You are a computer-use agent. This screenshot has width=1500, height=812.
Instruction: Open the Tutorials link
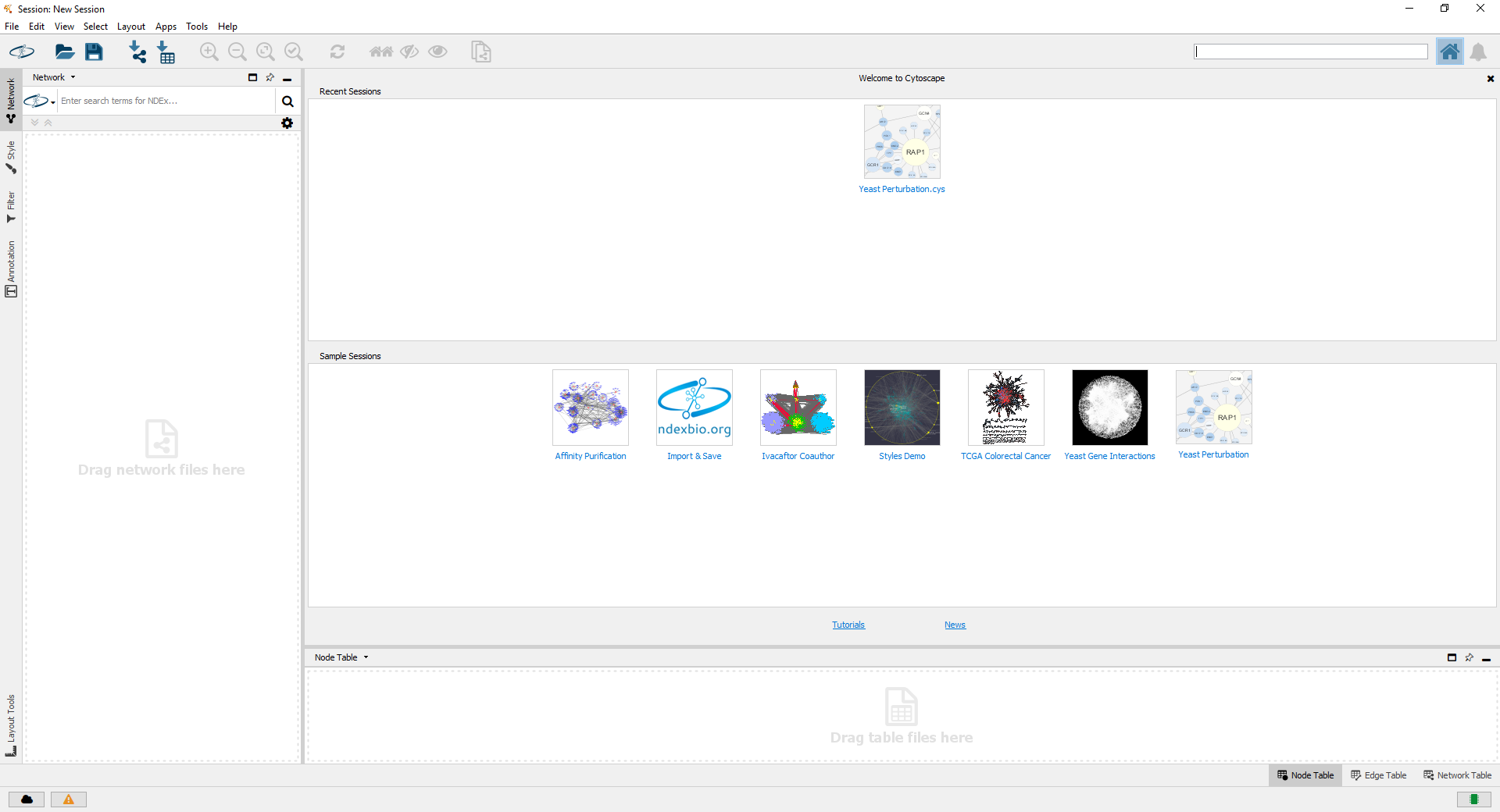click(x=848, y=625)
